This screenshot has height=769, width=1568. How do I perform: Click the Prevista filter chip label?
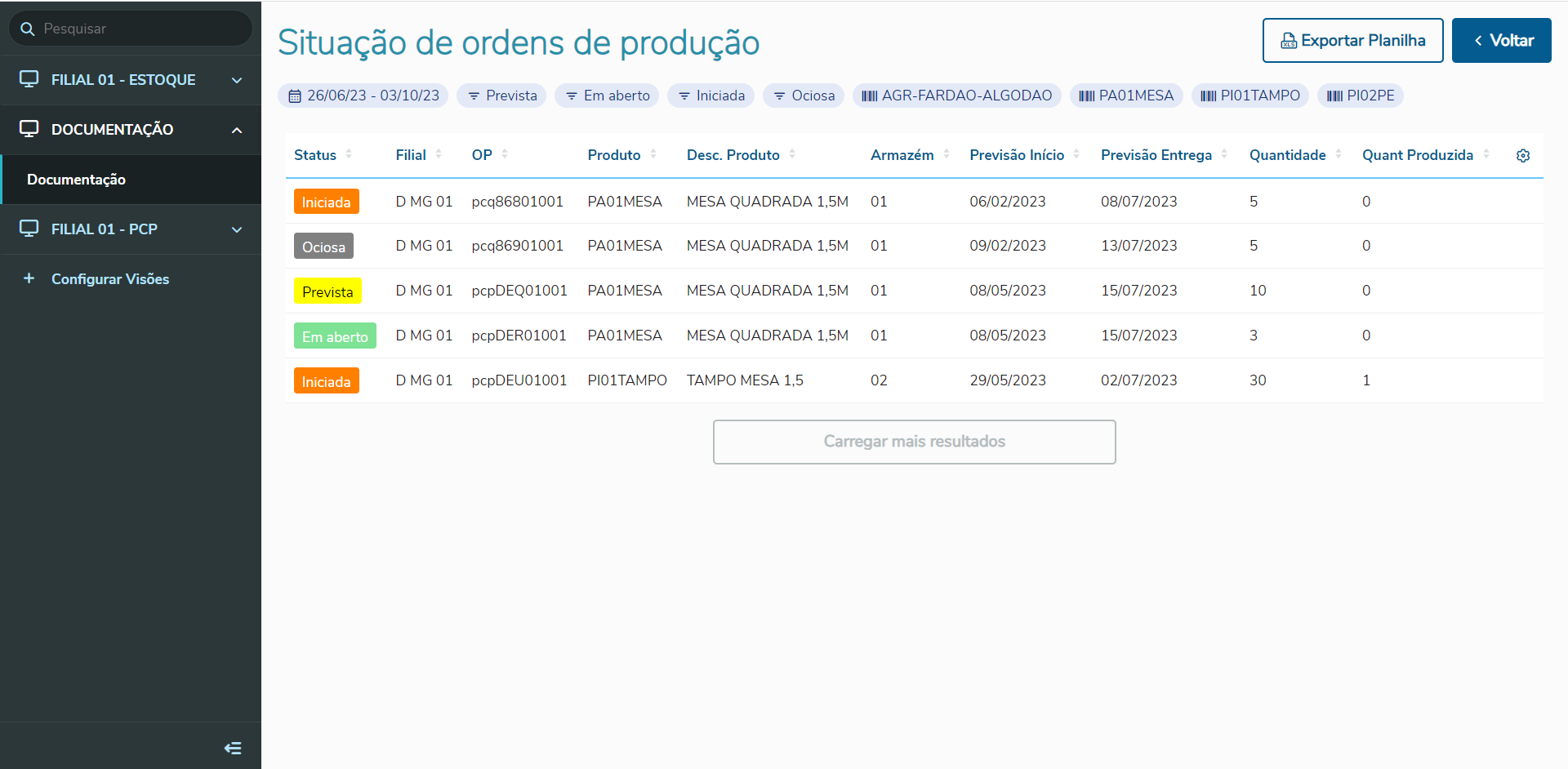(511, 96)
